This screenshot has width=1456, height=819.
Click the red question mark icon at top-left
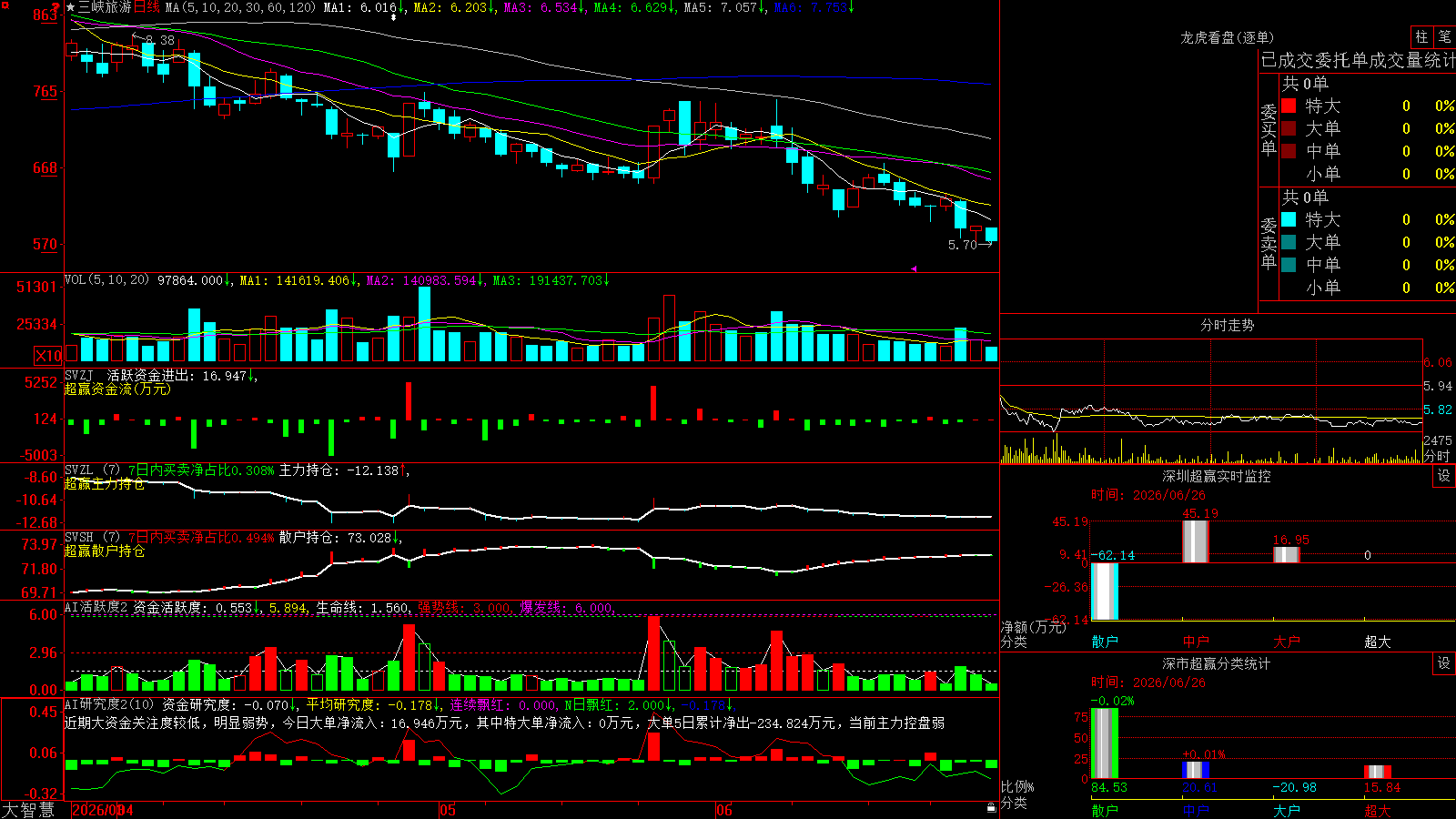[x=56, y=7]
